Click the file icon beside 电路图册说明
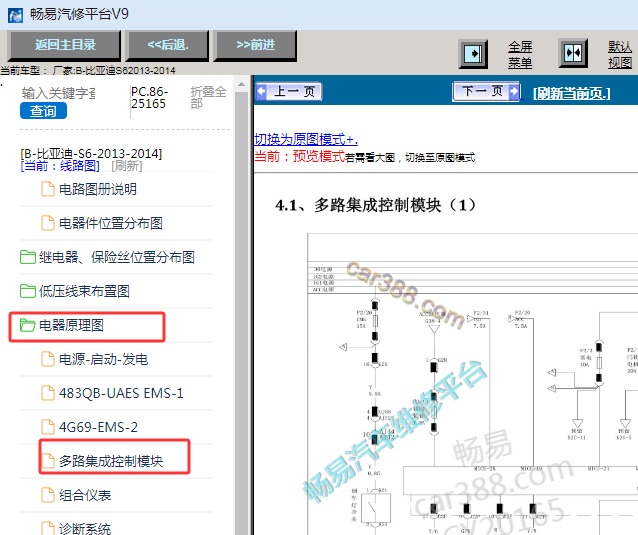The height and width of the screenshot is (535, 638). (48, 189)
